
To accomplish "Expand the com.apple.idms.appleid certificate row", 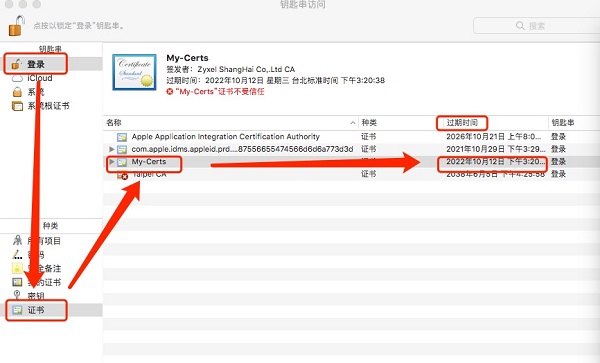I will [112, 149].
